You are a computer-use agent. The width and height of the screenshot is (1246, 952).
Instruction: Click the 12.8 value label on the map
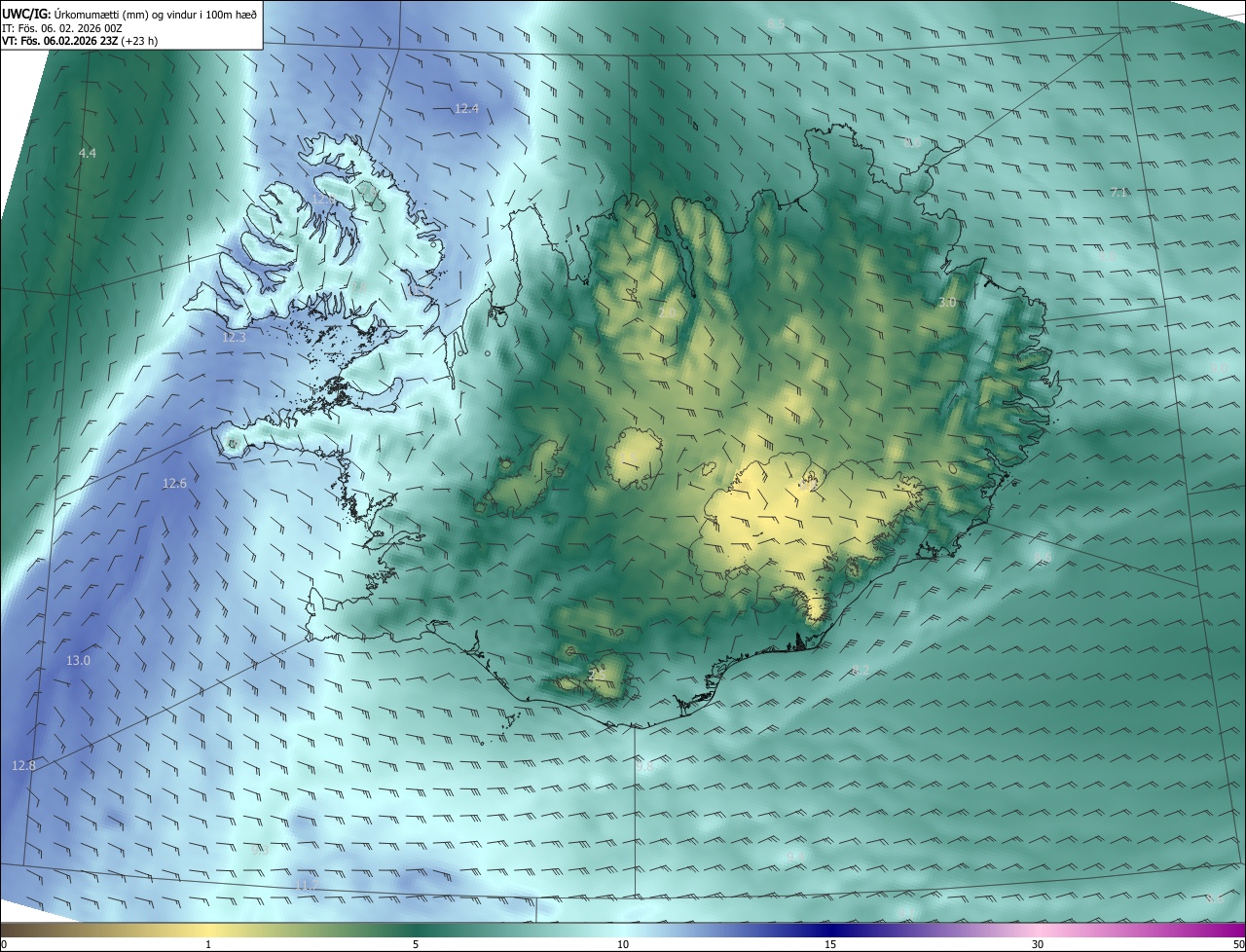[x=23, y=766]
